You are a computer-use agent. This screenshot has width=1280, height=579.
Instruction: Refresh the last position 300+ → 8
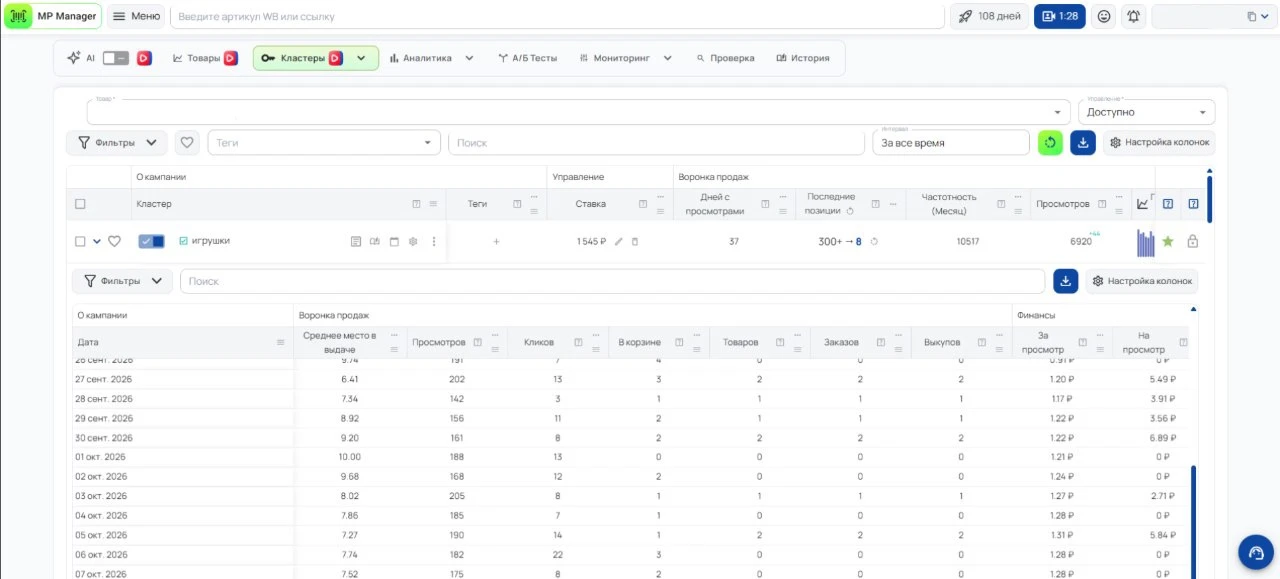tap(874, 241)
